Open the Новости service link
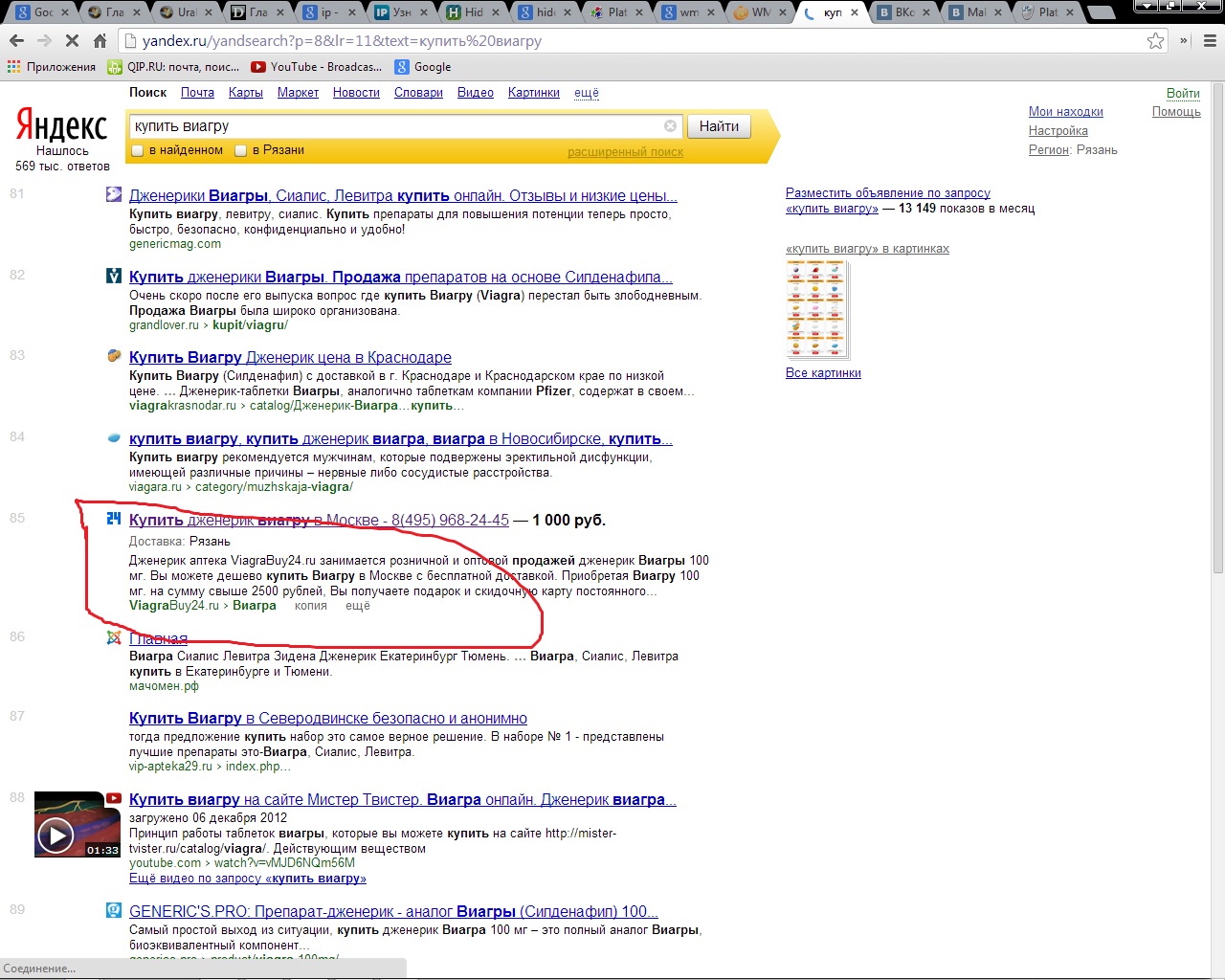The height and width of the screenshot is (980, 1225). [x=356, y=93]
